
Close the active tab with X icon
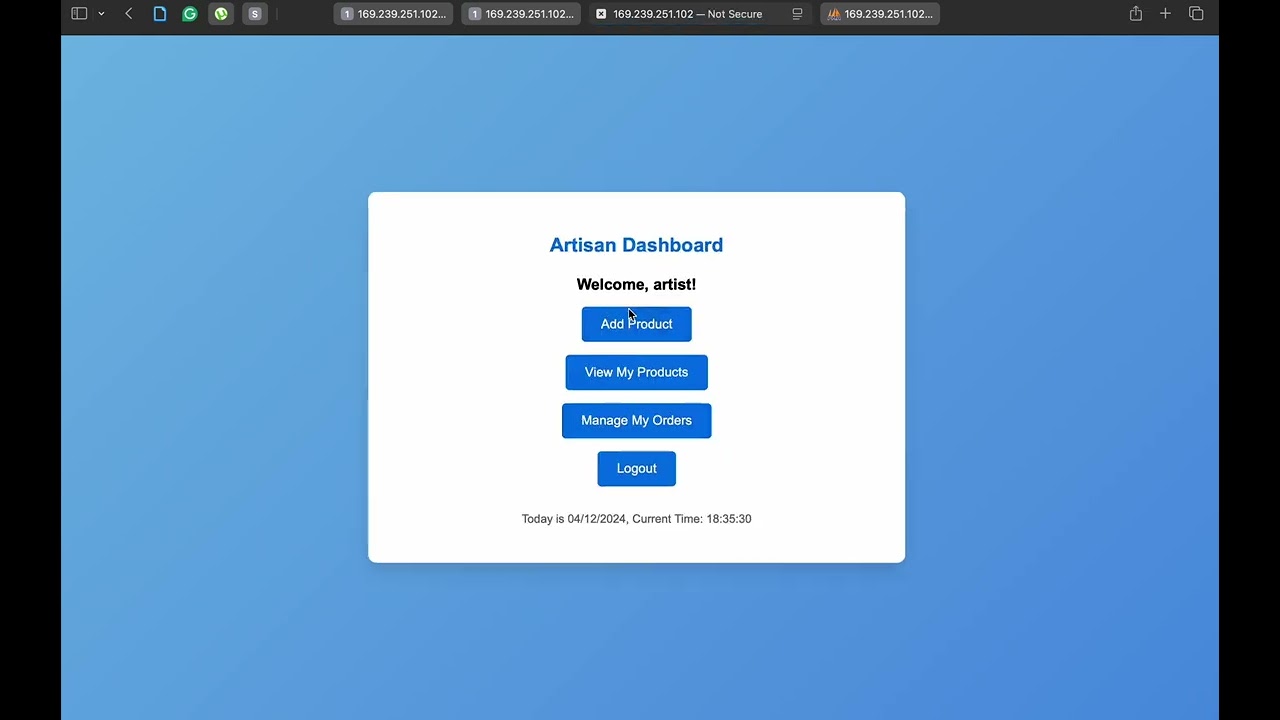point(601,14)
